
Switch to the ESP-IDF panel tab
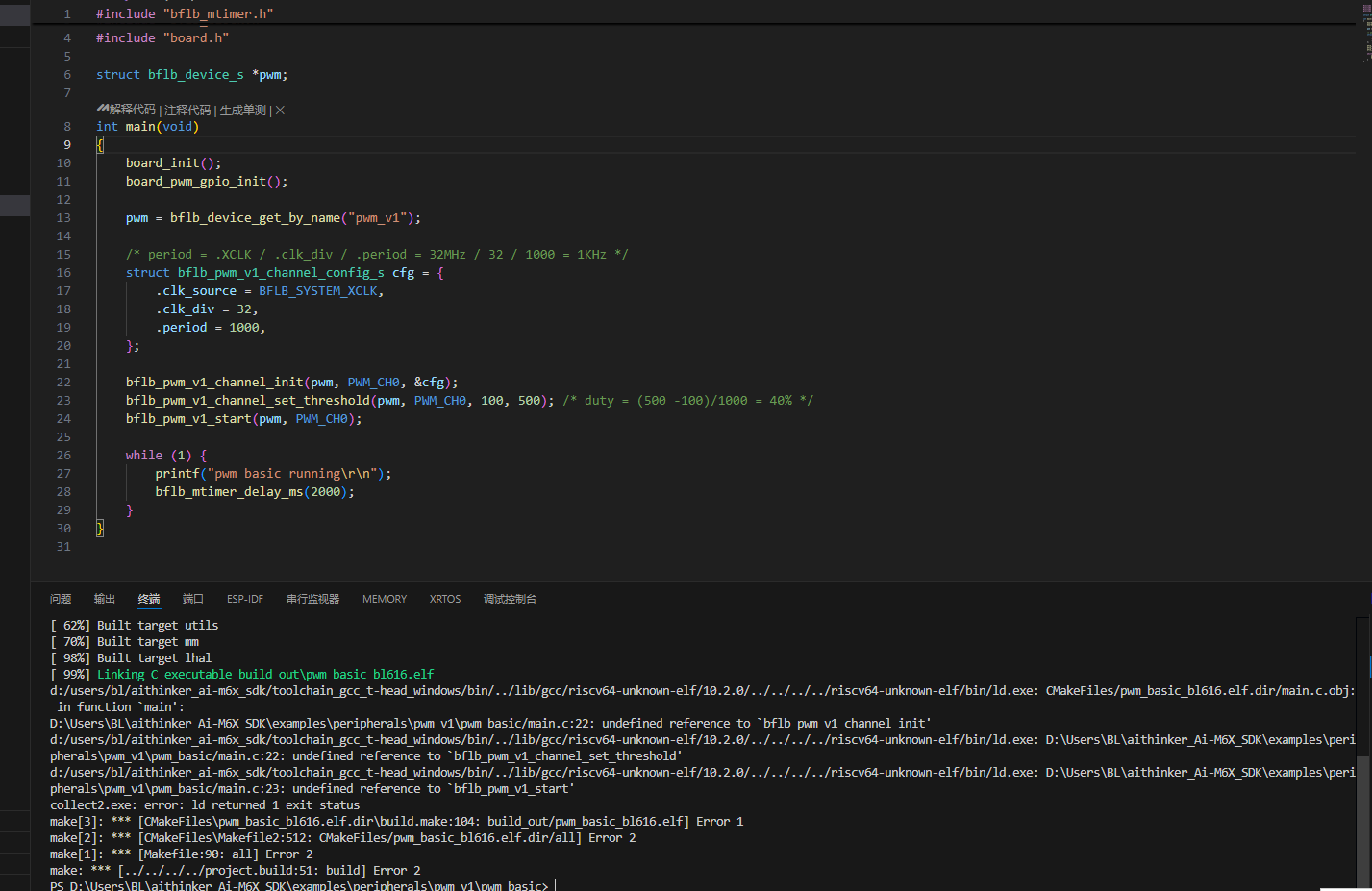pos(245,599)
